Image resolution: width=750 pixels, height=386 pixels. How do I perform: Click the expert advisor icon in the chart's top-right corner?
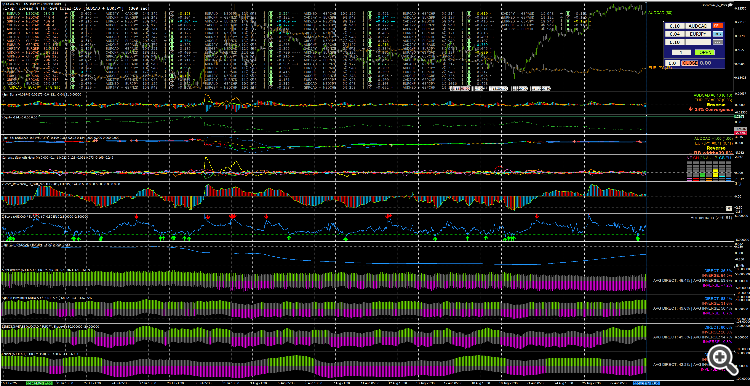click(x=730, y=5)
